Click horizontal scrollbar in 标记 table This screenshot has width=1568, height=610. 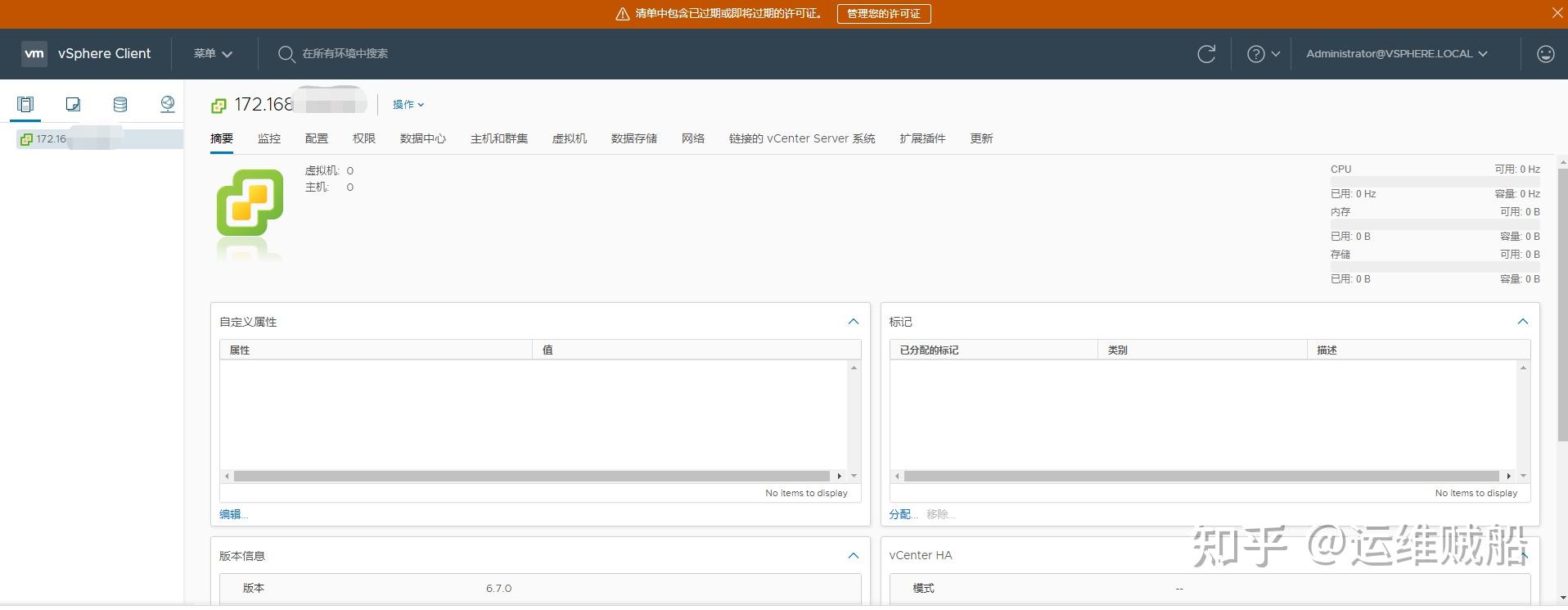[x=1201, y=476]
